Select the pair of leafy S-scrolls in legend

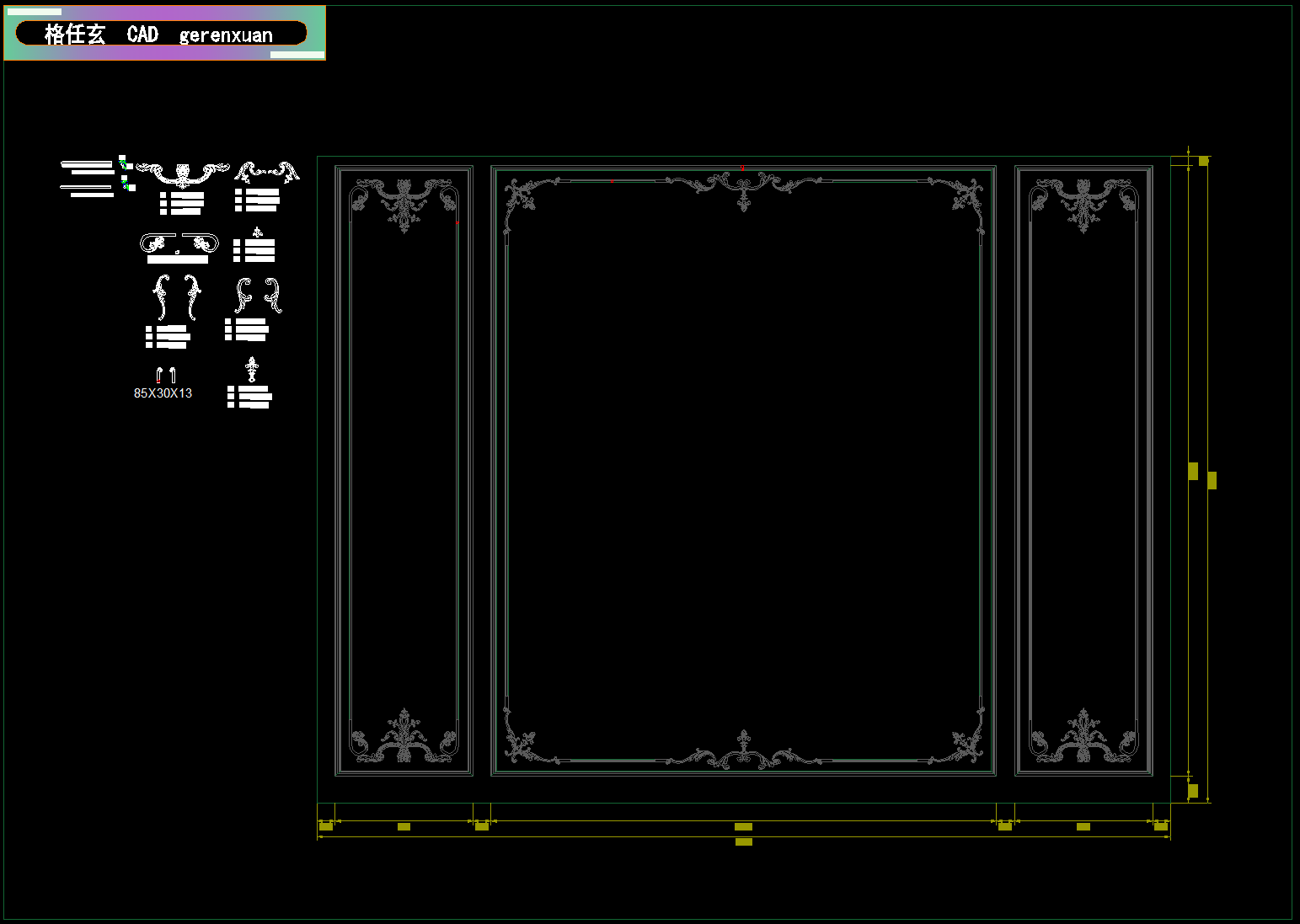177,296
